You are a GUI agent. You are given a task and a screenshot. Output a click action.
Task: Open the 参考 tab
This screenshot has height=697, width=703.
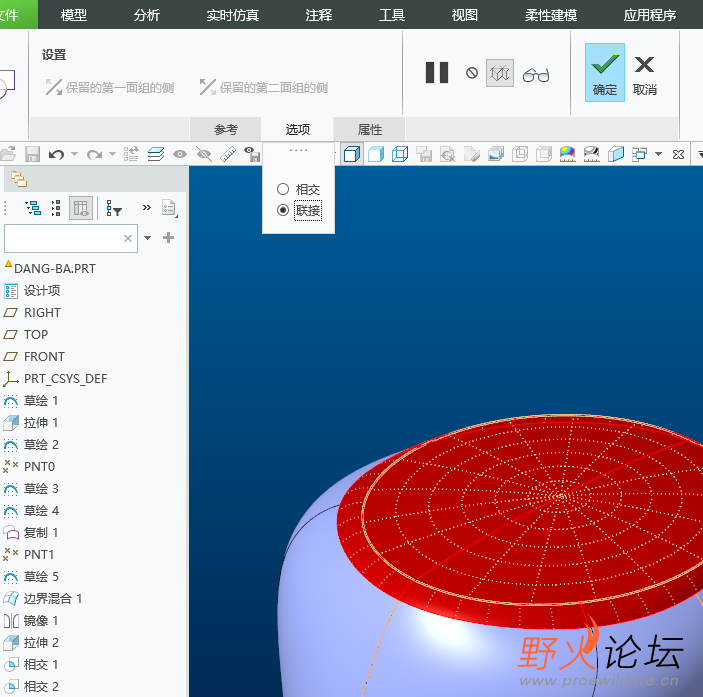[226, 130]
